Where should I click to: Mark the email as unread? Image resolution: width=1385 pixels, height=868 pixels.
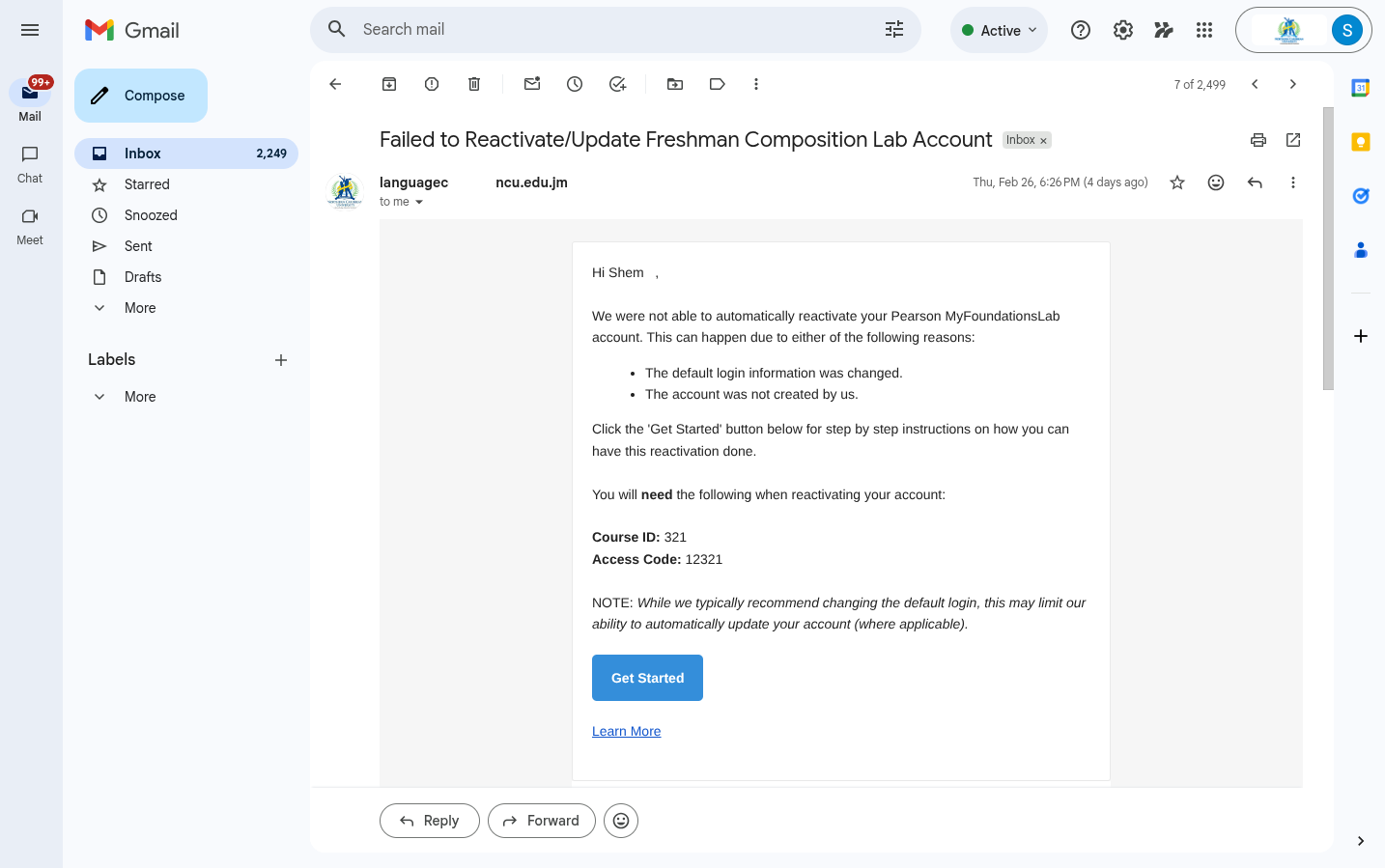(531, 84)
